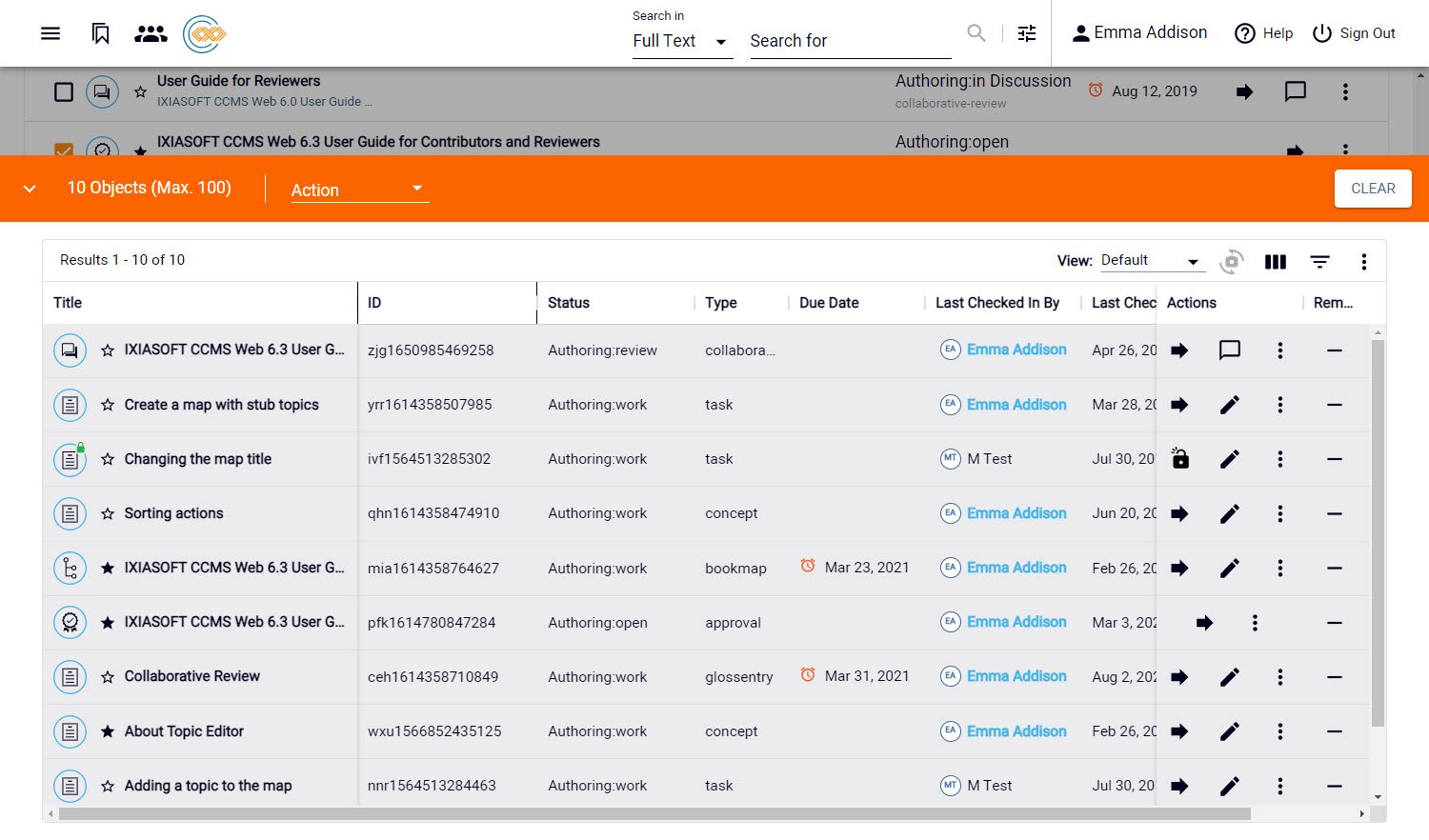Open the column chooser icon
This screenshot has width=1429, height=840.
pyautogui.click(x=1275, y=262)
